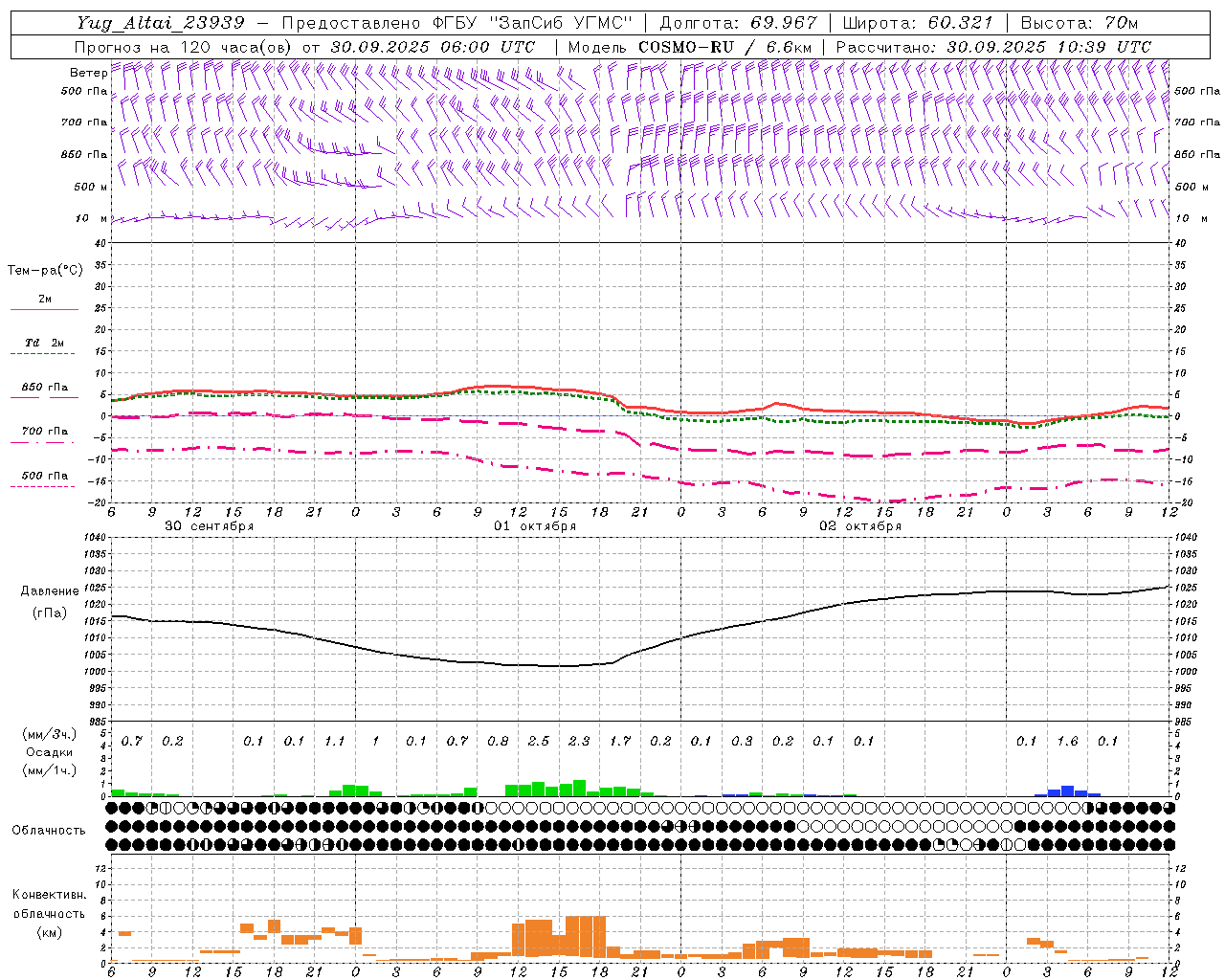Select the (мм/3ч.) unit label
This screenshot has height=980, width=1225.
[48, 734]
